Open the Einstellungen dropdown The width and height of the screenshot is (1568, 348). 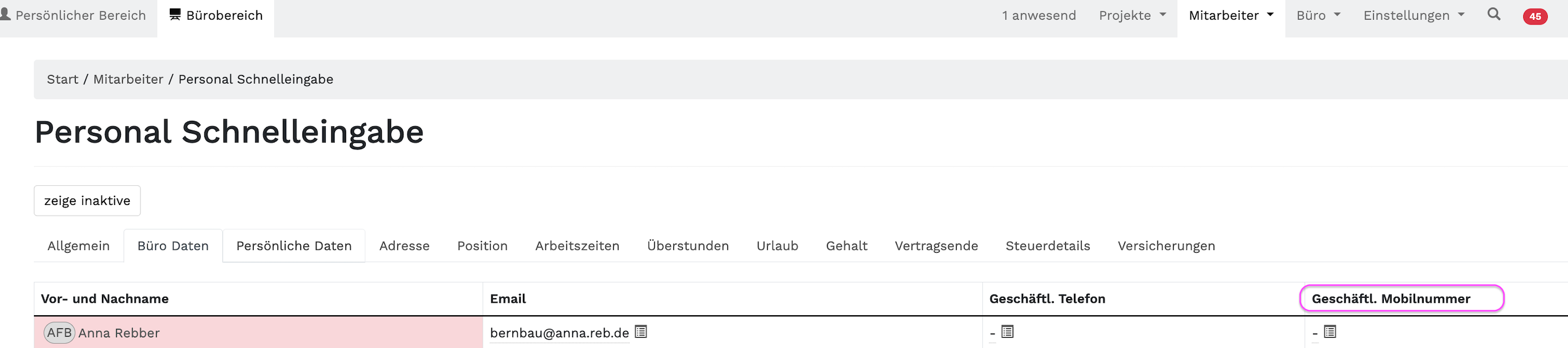click(x=1413, y=15)
